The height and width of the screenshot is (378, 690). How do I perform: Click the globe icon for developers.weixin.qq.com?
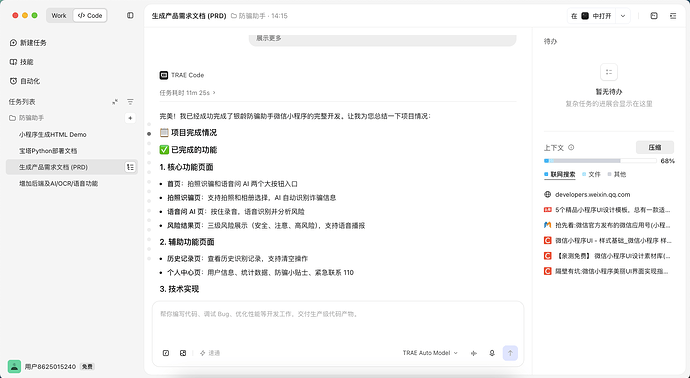coord(547,195)
